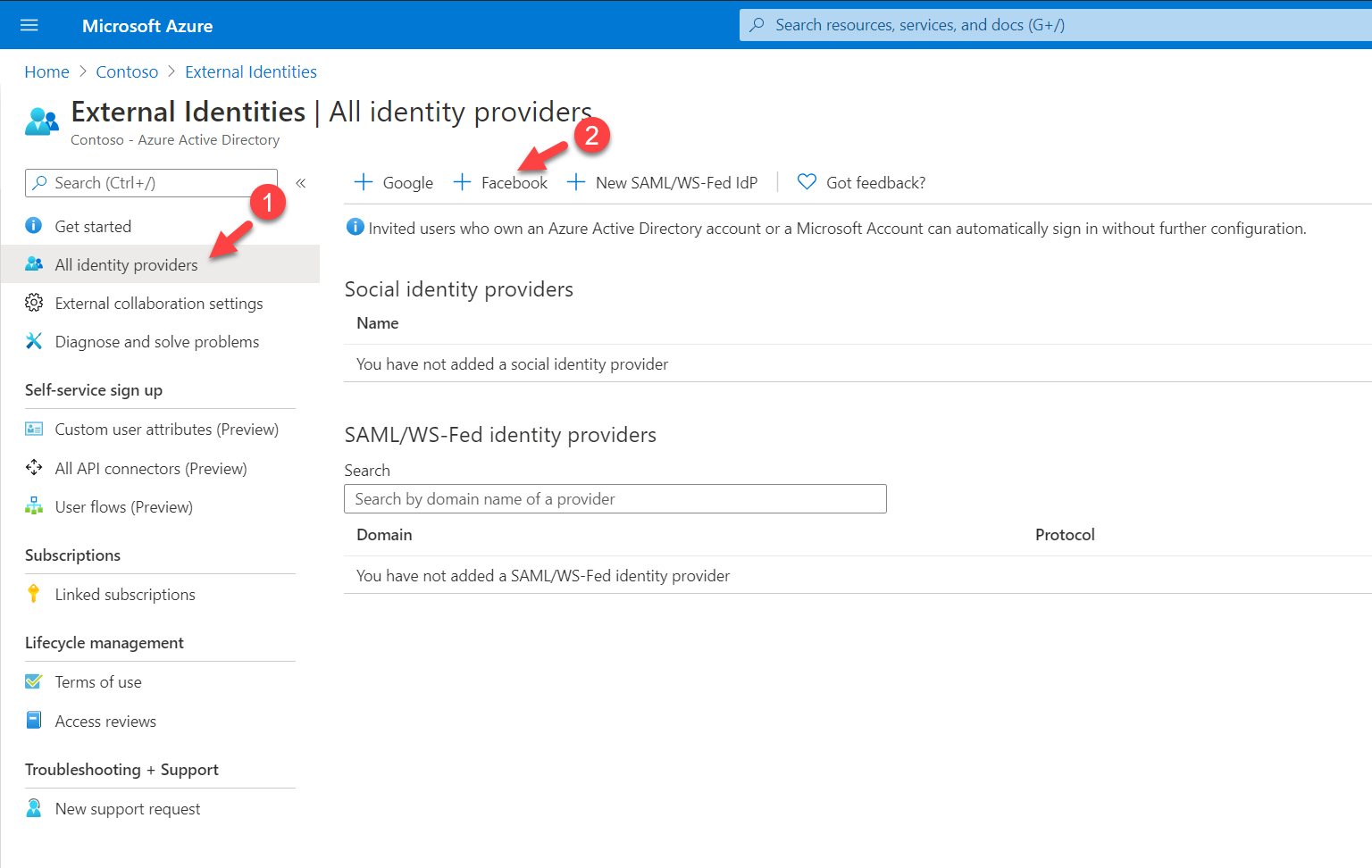Image resolution: width=1372 pixels, height=868 pixels.
Task: Click the External Identities people icon
Action: pyautogui.click(x=42, y=121)
